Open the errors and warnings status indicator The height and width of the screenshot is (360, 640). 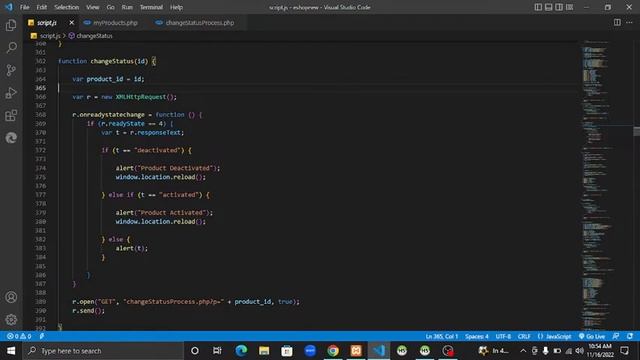[x=19, y=336]
